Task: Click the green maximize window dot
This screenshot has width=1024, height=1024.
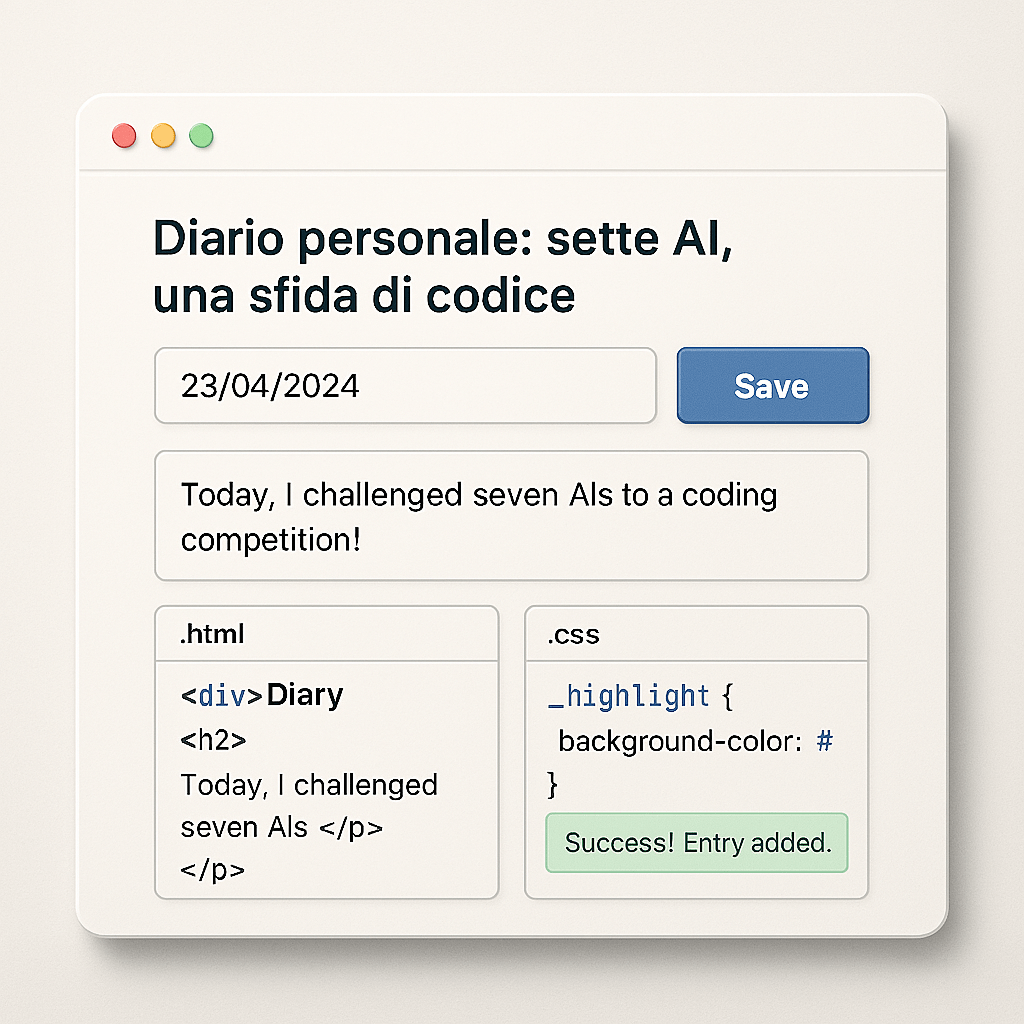Action: 202,136
